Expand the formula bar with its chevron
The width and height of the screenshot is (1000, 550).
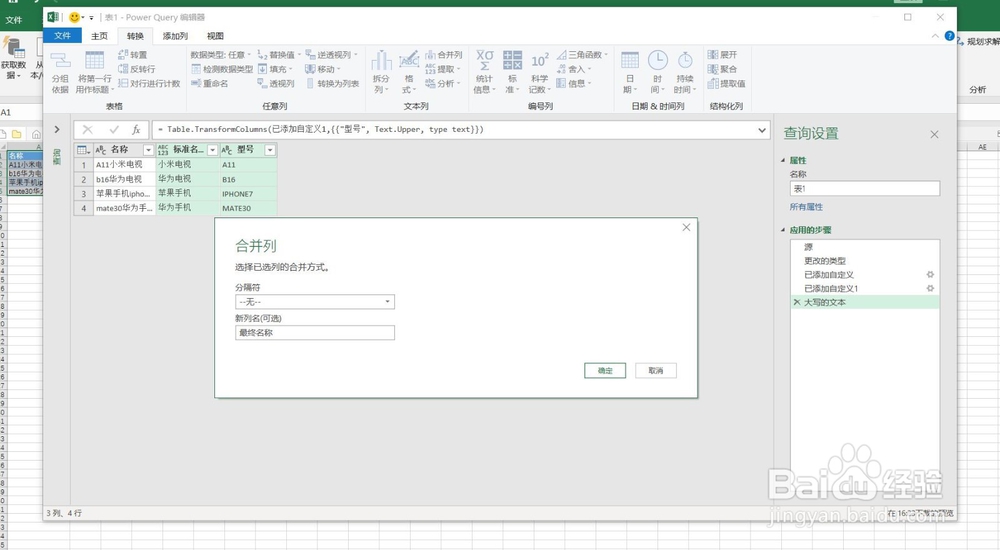[x=761, y=130]
